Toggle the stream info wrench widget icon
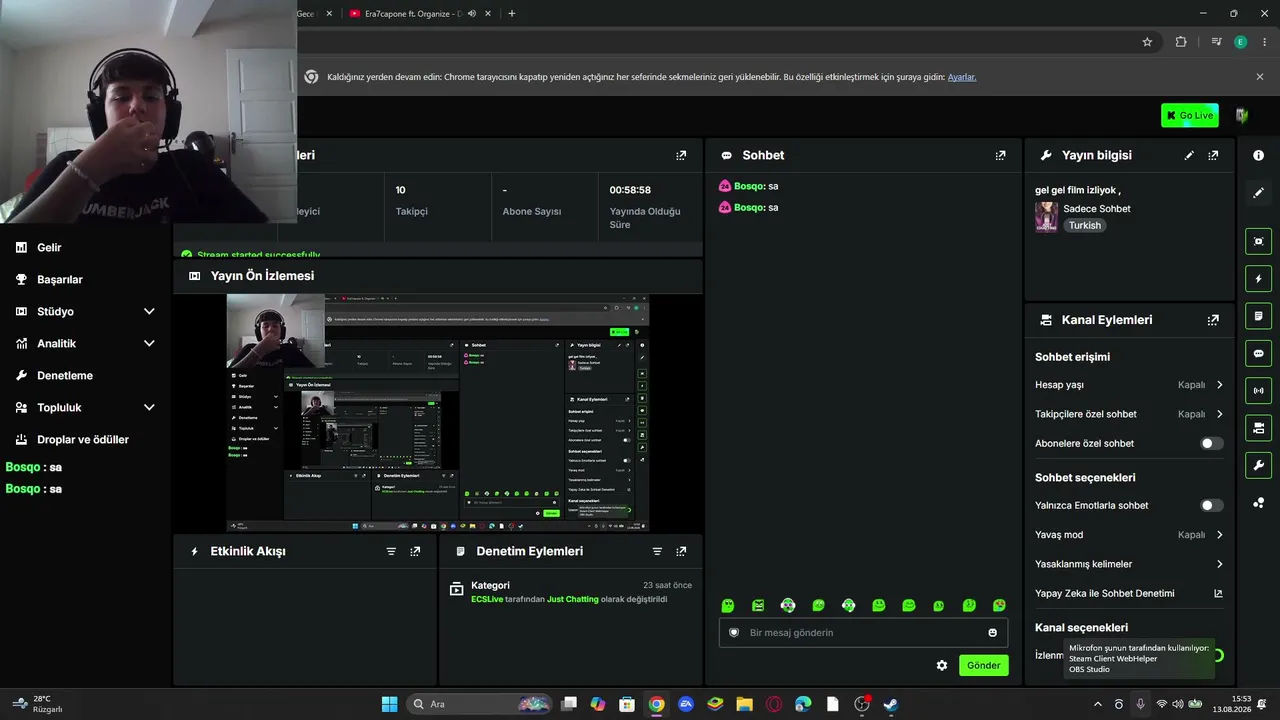 [1258, 465]
